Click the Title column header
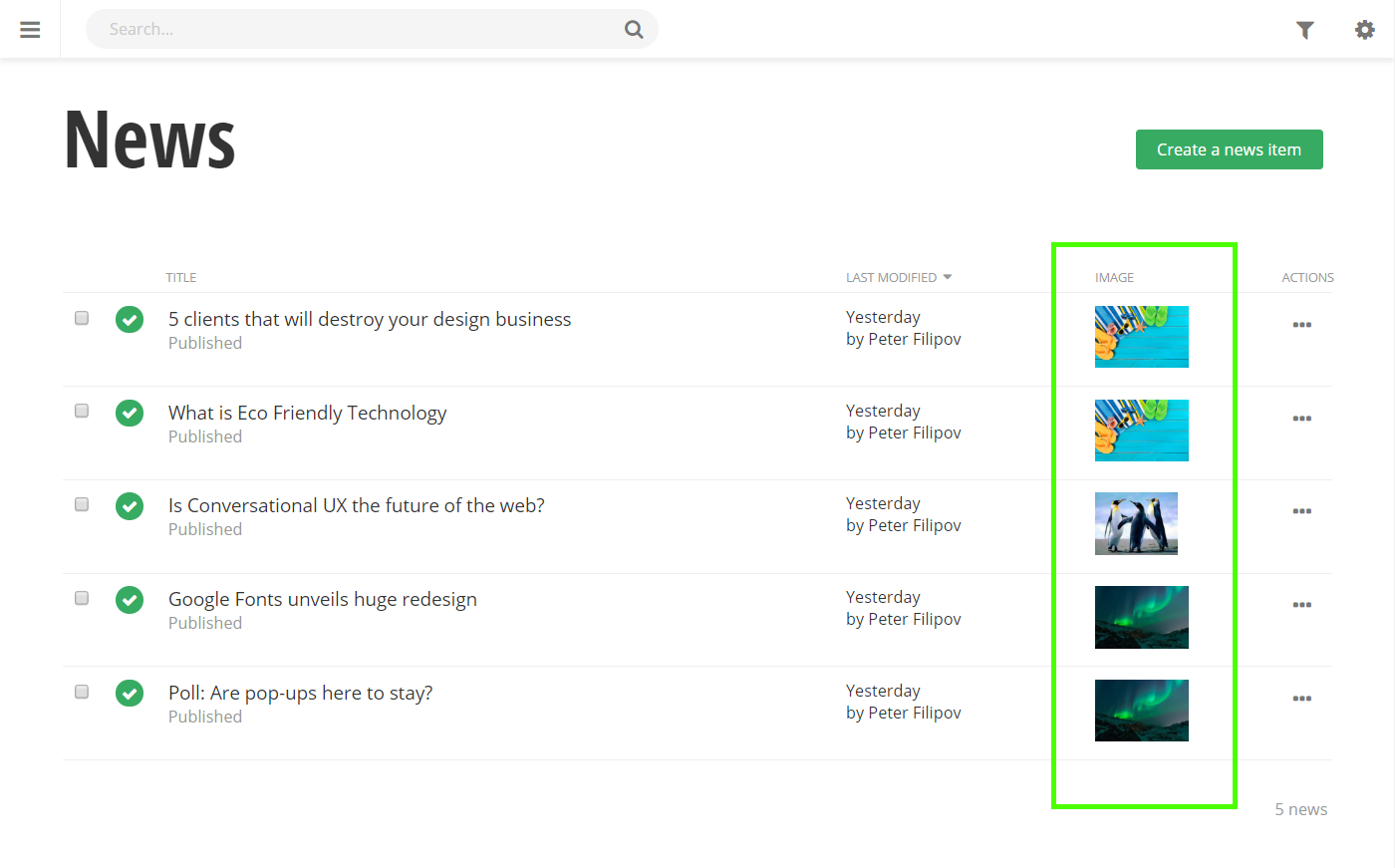 point(181,278)
